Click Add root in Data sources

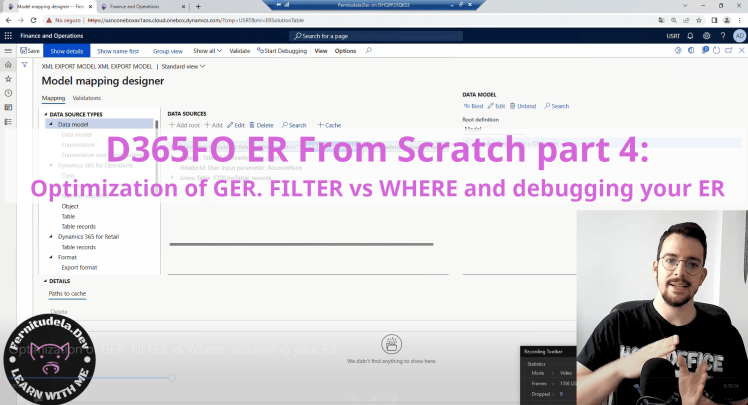click(184, 125)
